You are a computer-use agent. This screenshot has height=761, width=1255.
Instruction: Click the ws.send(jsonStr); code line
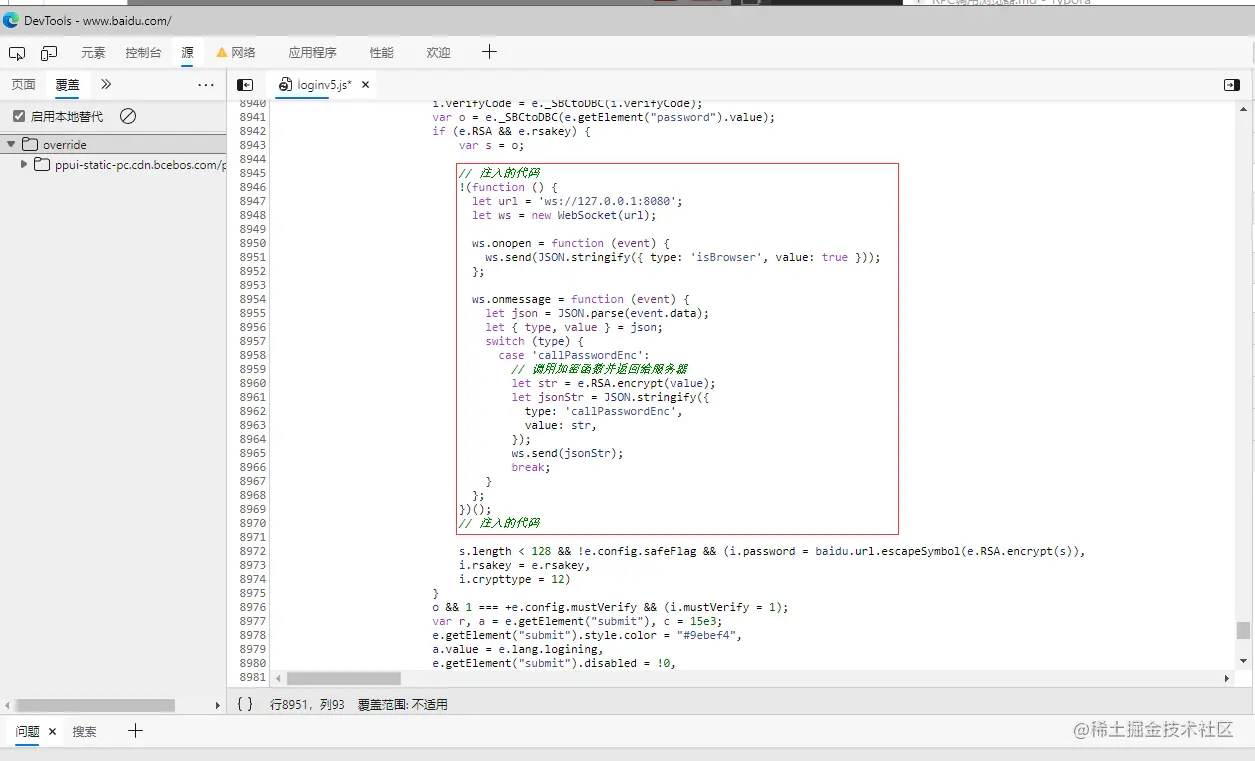[567, 453]
